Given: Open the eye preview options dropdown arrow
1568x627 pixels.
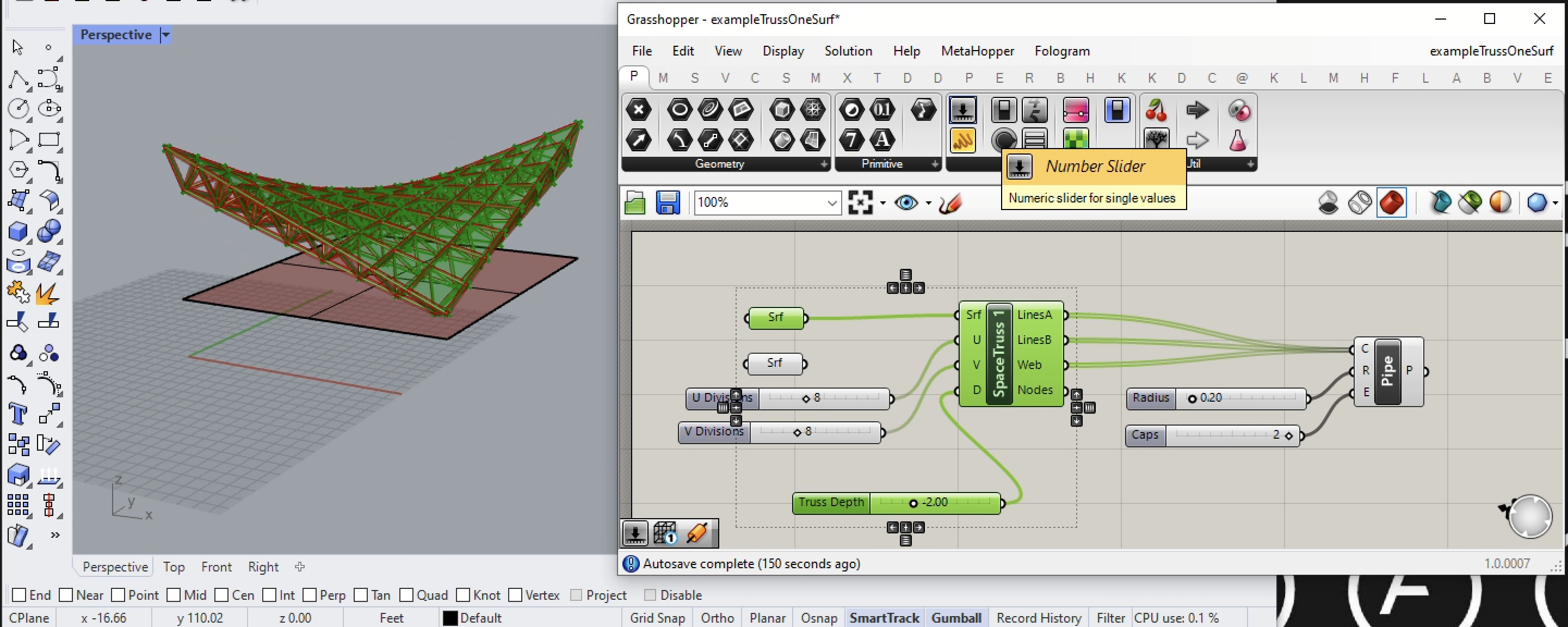Looking at the screenshot, I should [928, 202].
